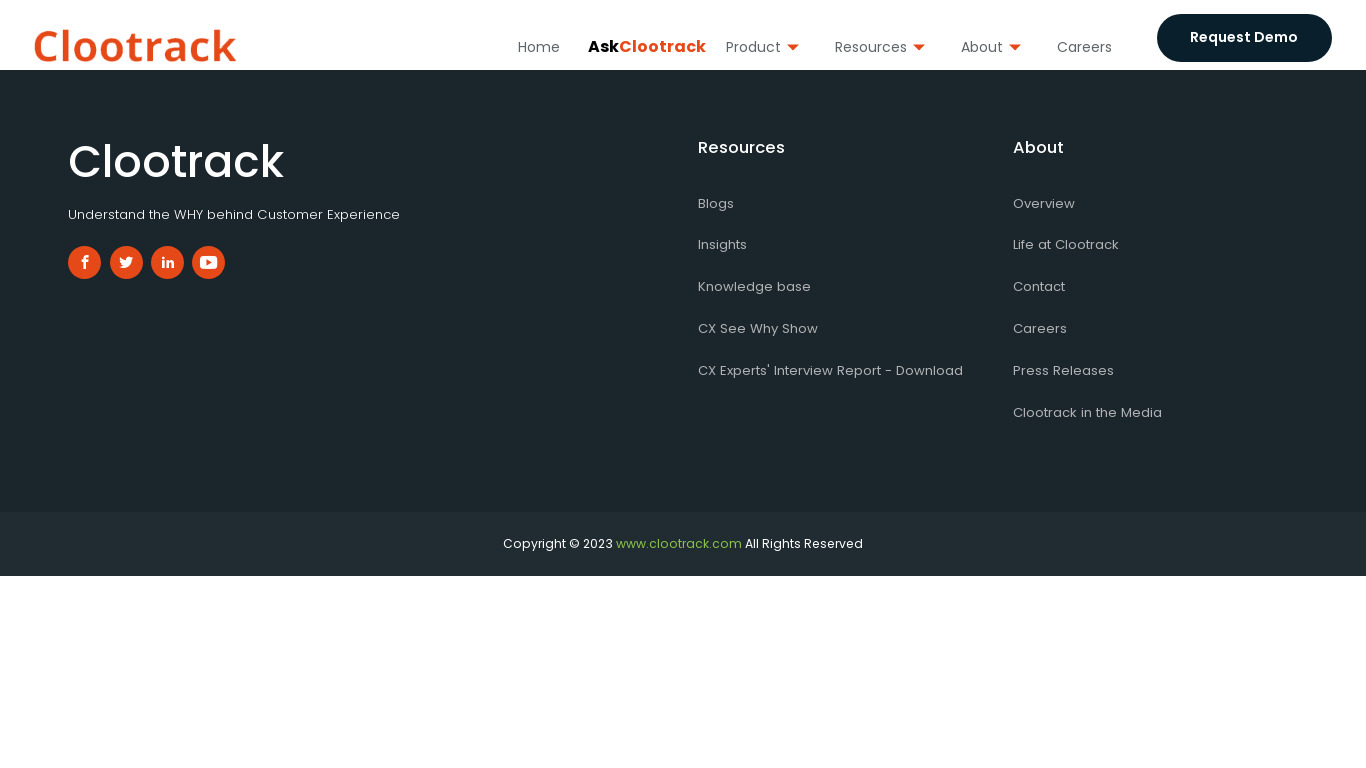Viewport: 1366px width, 768px height.
Task: Open the Overview footer link
Action: (1044, 203)
